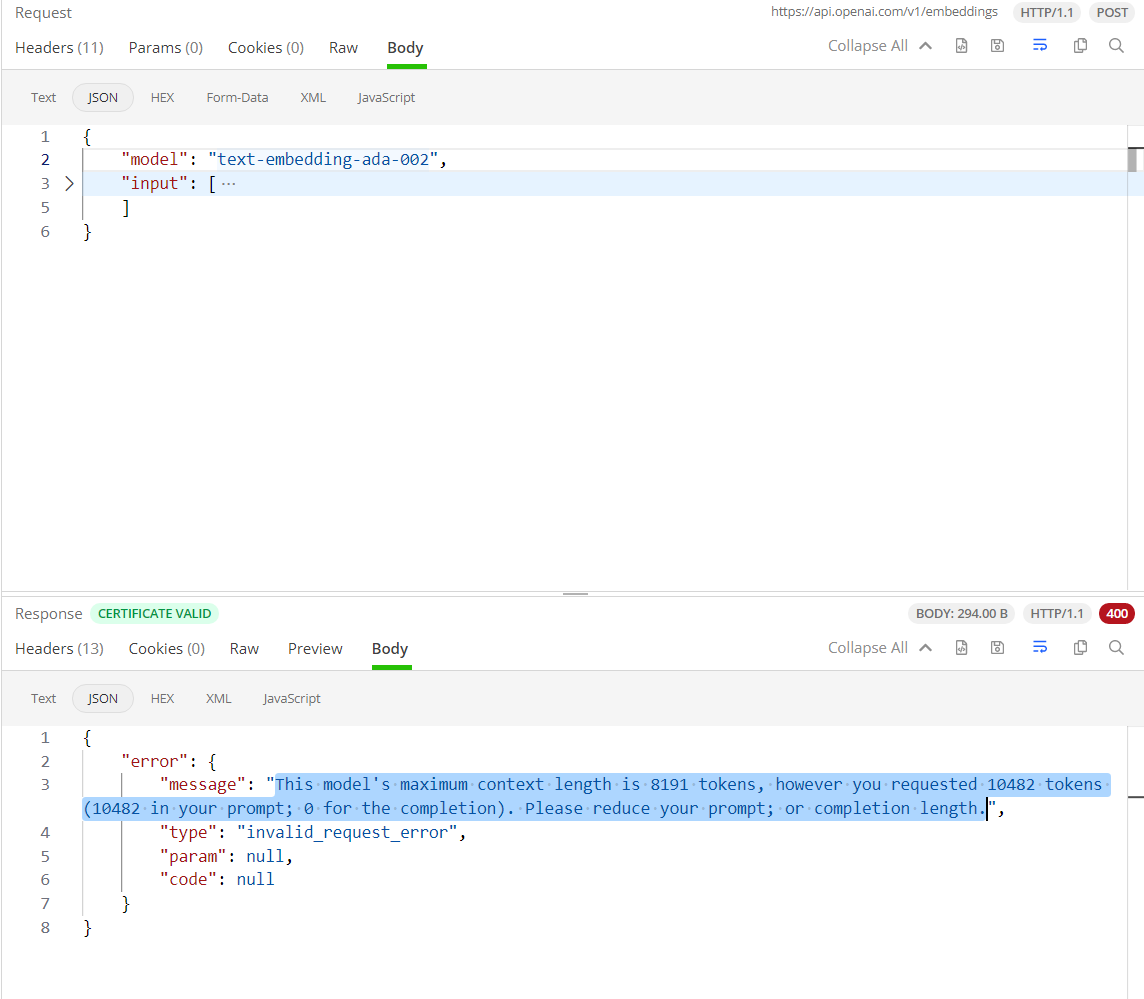Click the Request panel title label
Screen dimensions: 1144x999
pyautogui.click(x=43, y=13)
